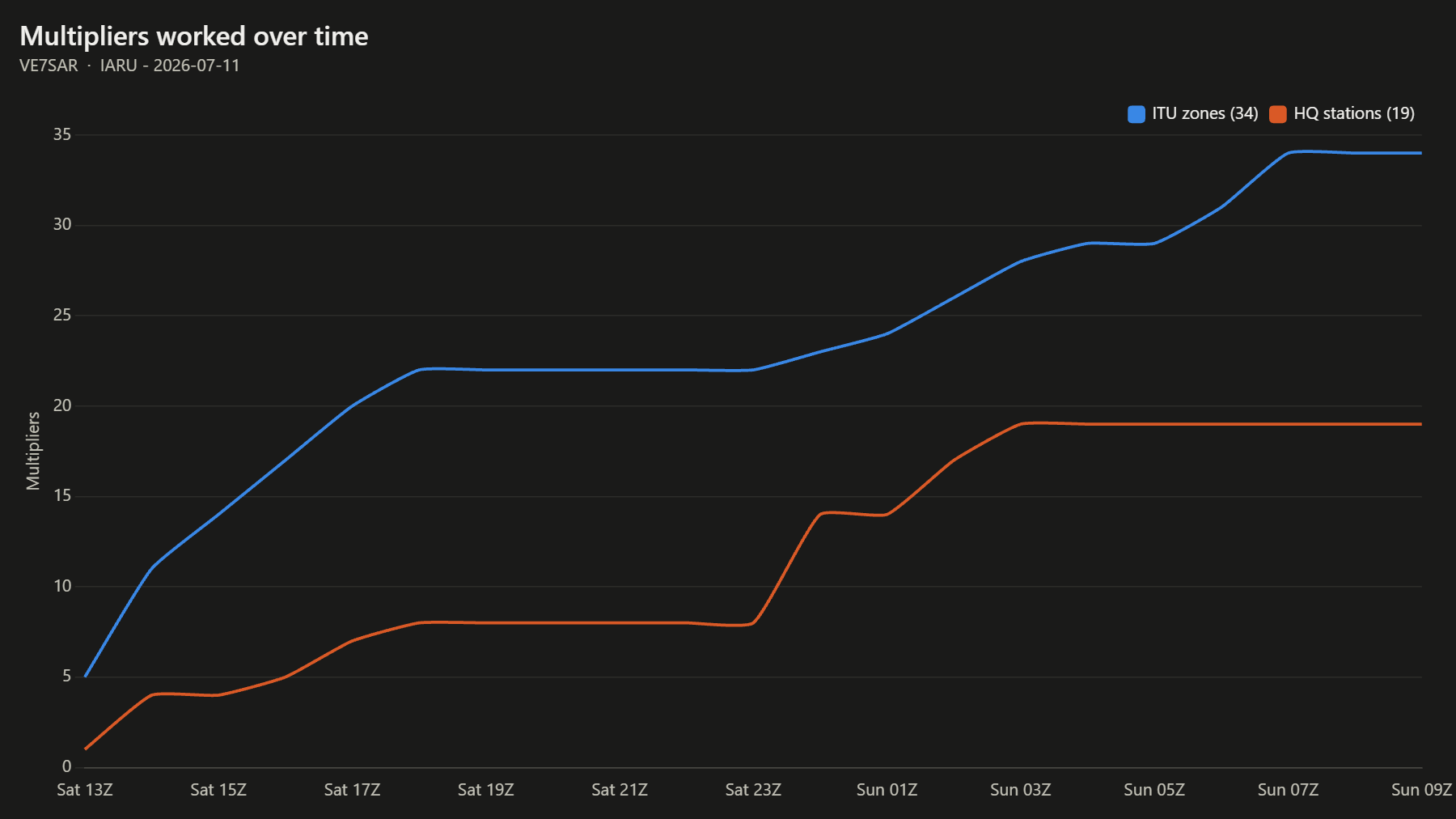
Task: Click the 'Sat 19Z' x-axis label
Action: [486, 790]
